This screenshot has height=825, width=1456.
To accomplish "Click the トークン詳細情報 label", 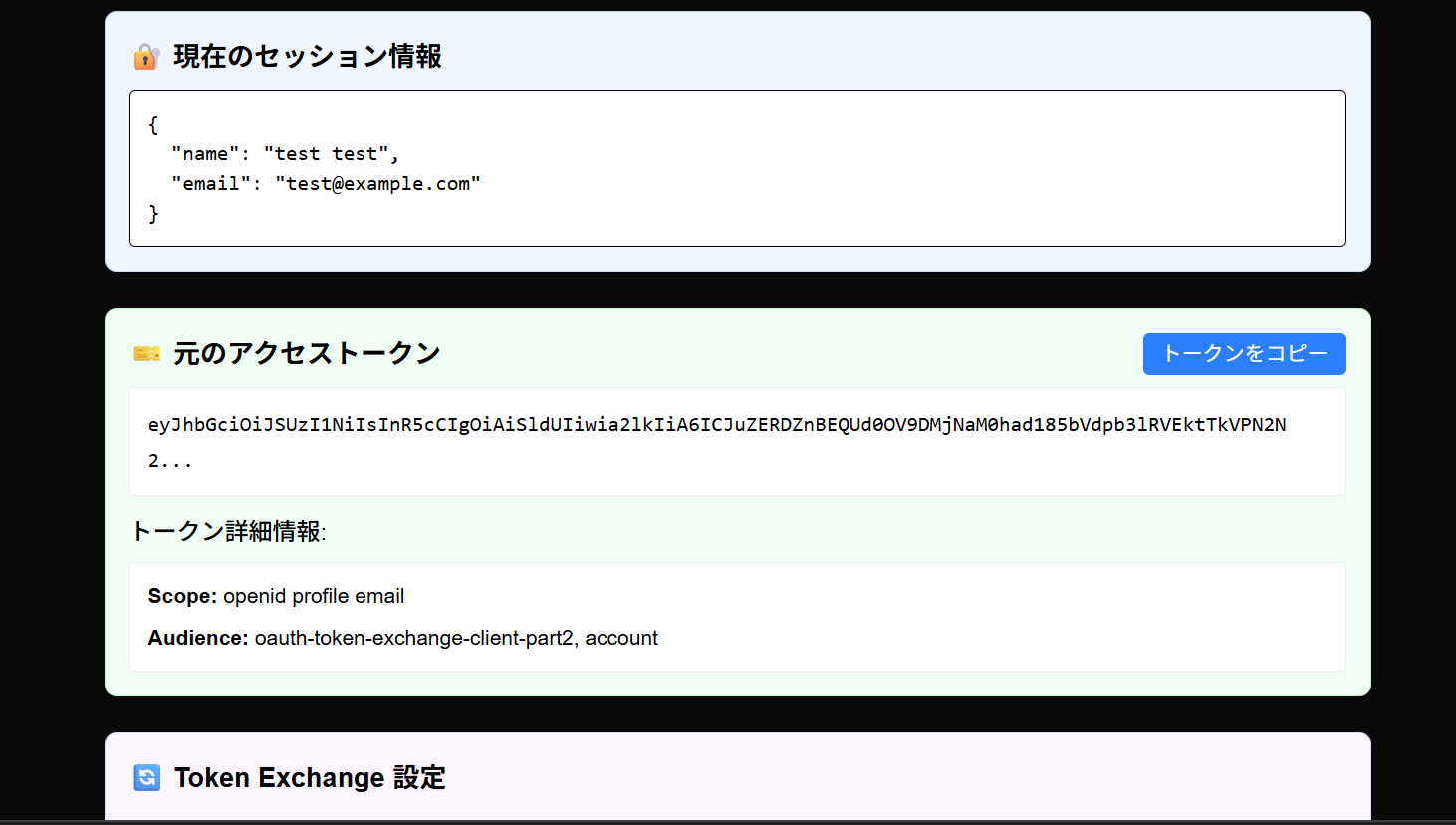I will point(228,532).
